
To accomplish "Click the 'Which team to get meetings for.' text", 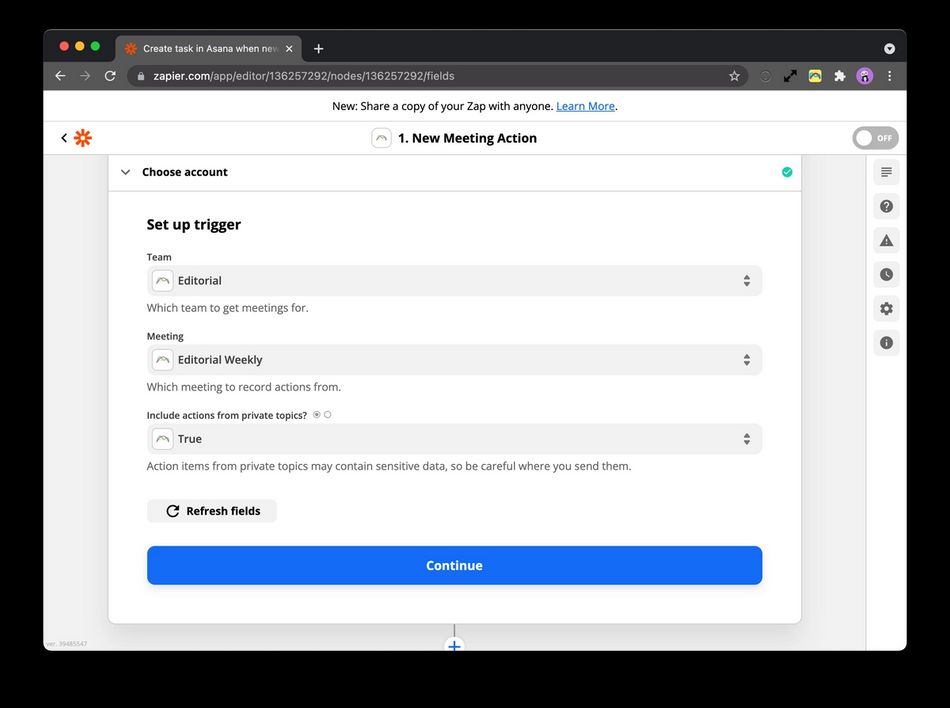I will pyautogui.click(x=228, y=308).
